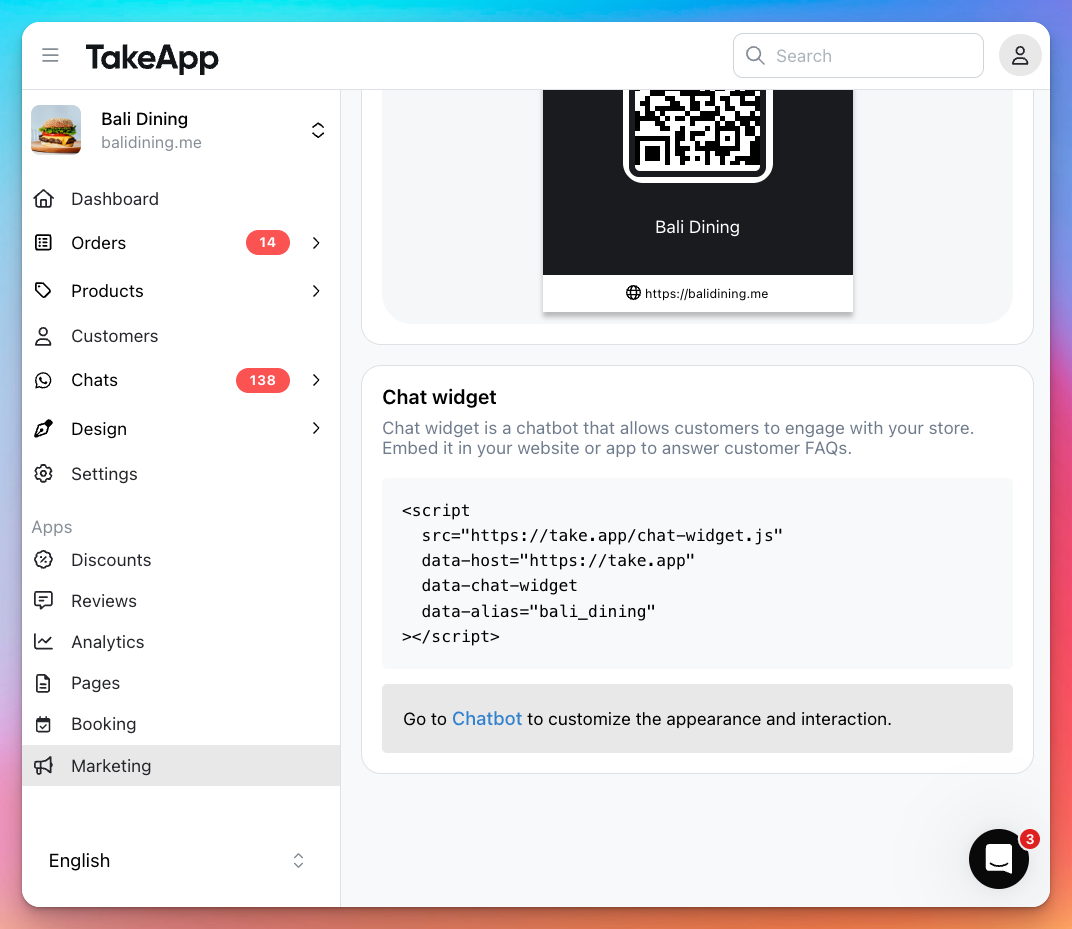Image resolution: width=1072 pixels, height=929 pixels.
Task: Click the data-alias="bali_dining" line
Action: (x=538, y=611)
